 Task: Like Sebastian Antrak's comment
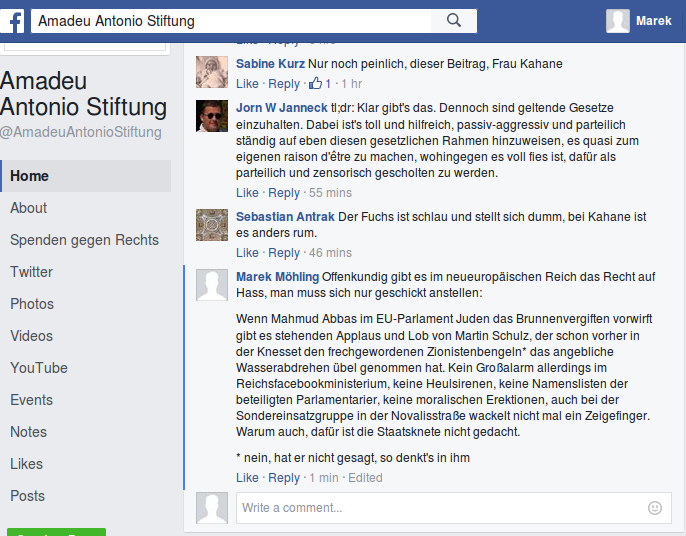(x=247, y=252)
